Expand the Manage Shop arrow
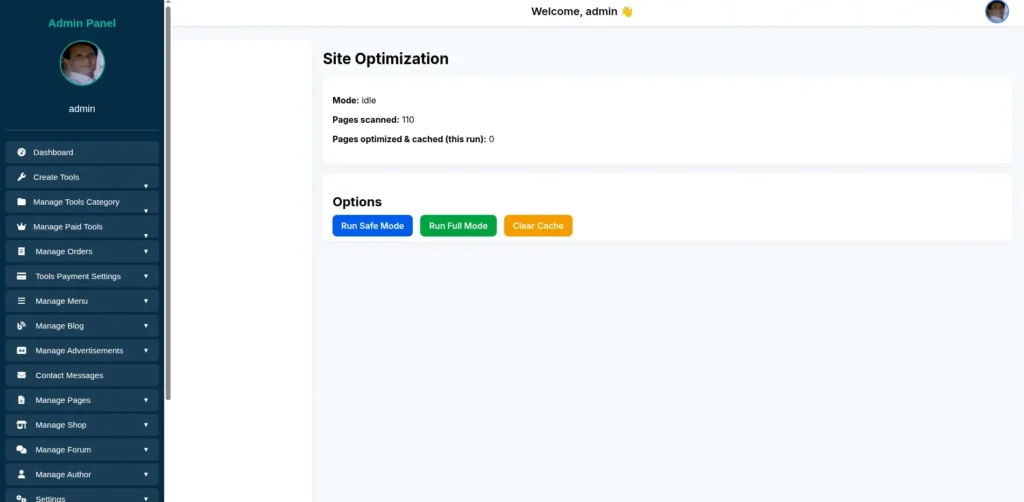 coord(146,425)
